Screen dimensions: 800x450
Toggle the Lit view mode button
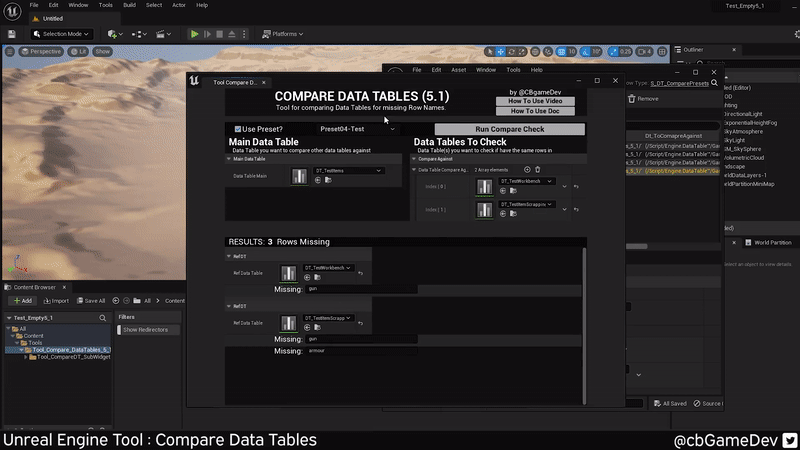click(x=76, y=51)
